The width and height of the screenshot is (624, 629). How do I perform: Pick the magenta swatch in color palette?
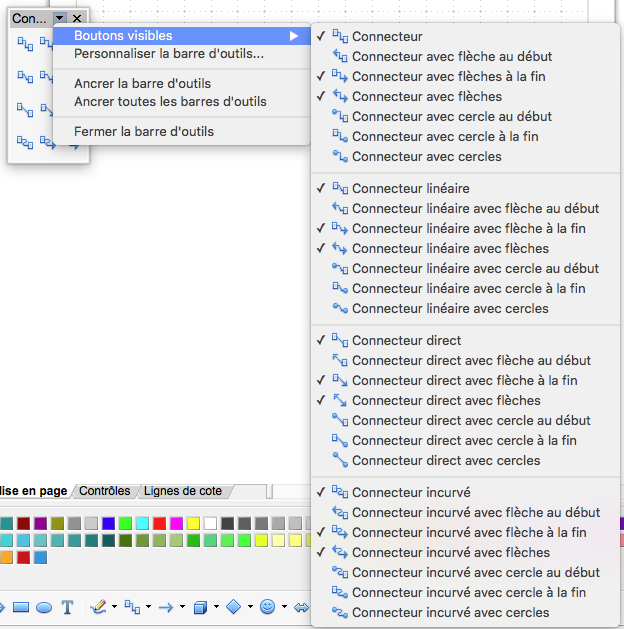[176, 523]
